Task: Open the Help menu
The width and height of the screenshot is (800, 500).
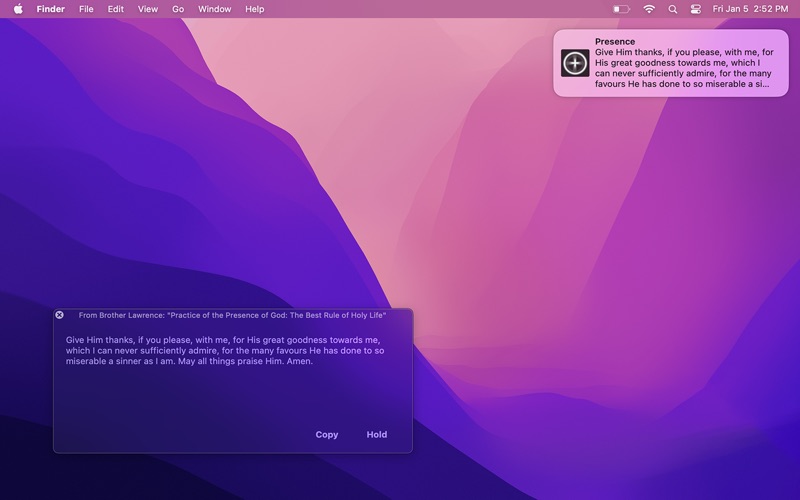Action: click(x=255, y=9)
